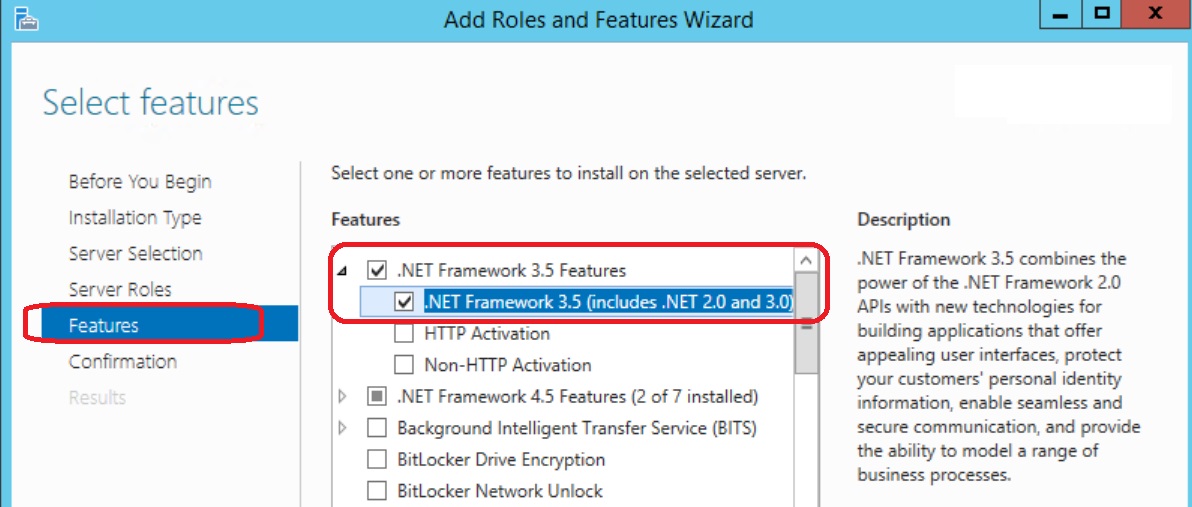The width and height of the screenshot is (1192, 507).
Task: Enable BitLocker Drive Encryption feature
Action: click(x=377, y=460)
